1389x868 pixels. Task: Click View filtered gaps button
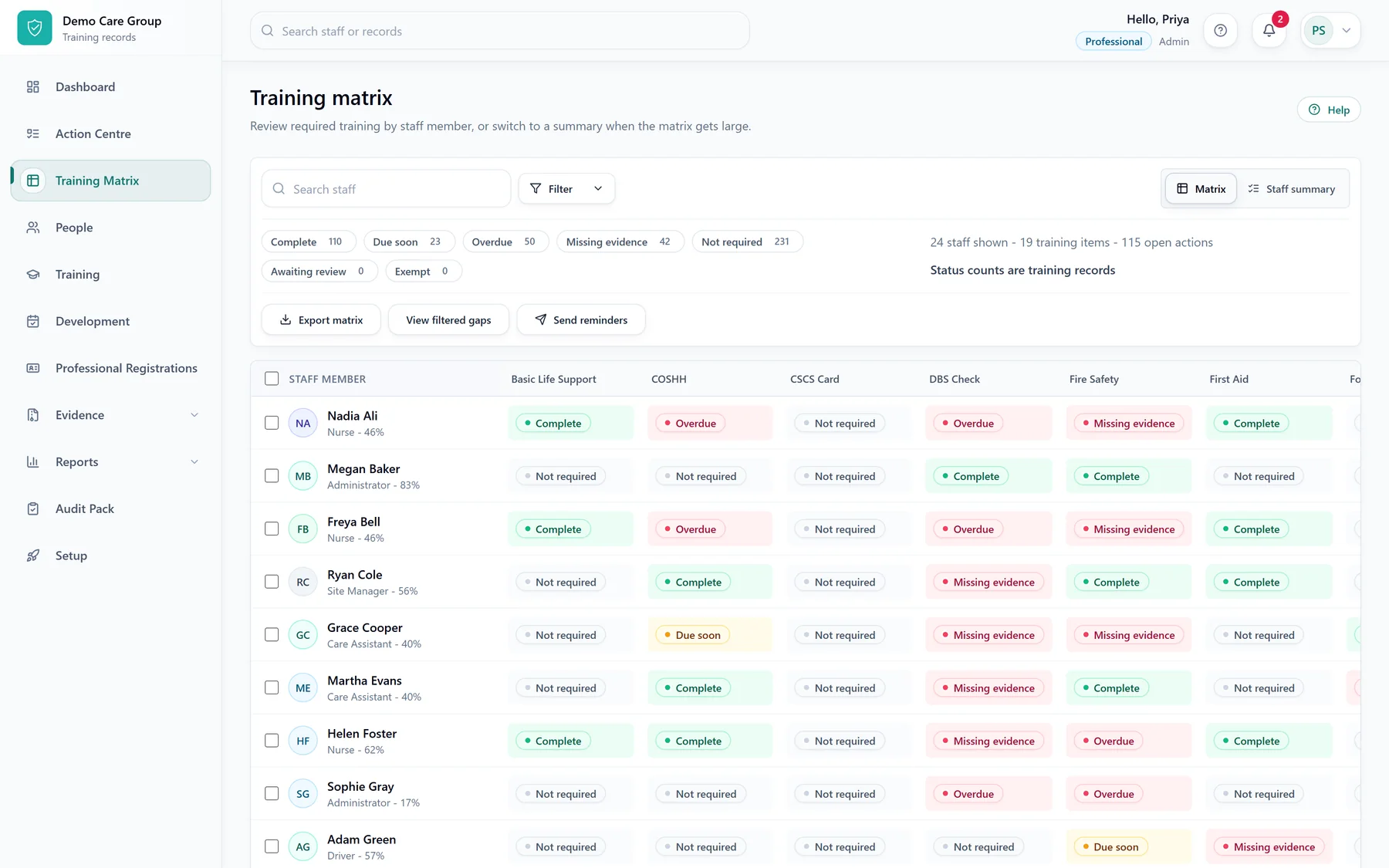tap(448, 319)
